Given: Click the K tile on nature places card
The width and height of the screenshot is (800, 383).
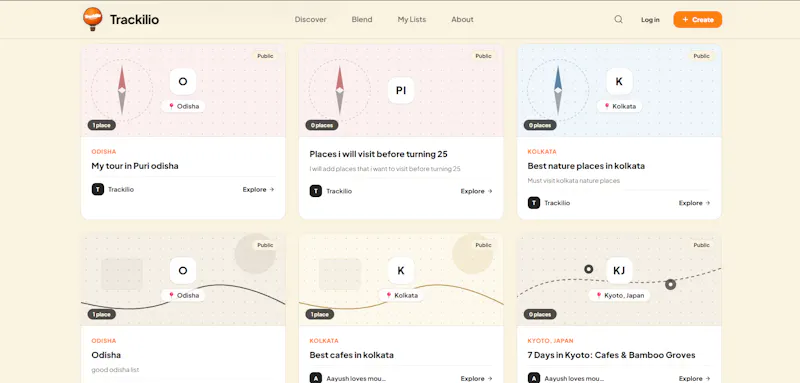Looking at the screenshot, I should pos(619,82).
